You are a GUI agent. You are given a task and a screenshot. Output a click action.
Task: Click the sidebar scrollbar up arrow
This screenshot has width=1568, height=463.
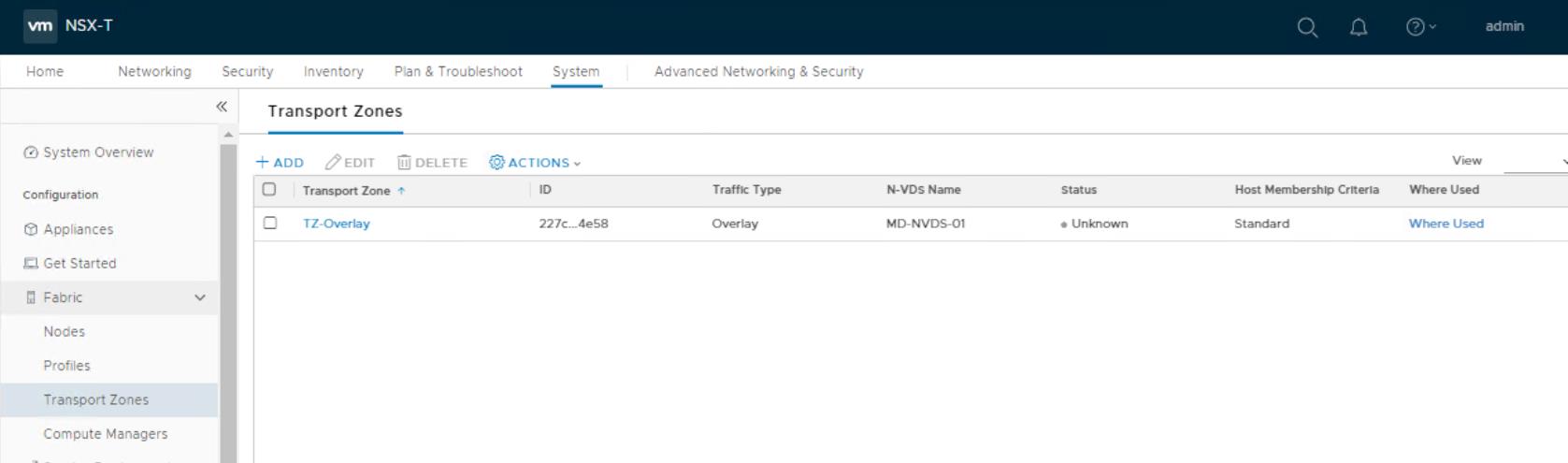[x=228, y=136]
